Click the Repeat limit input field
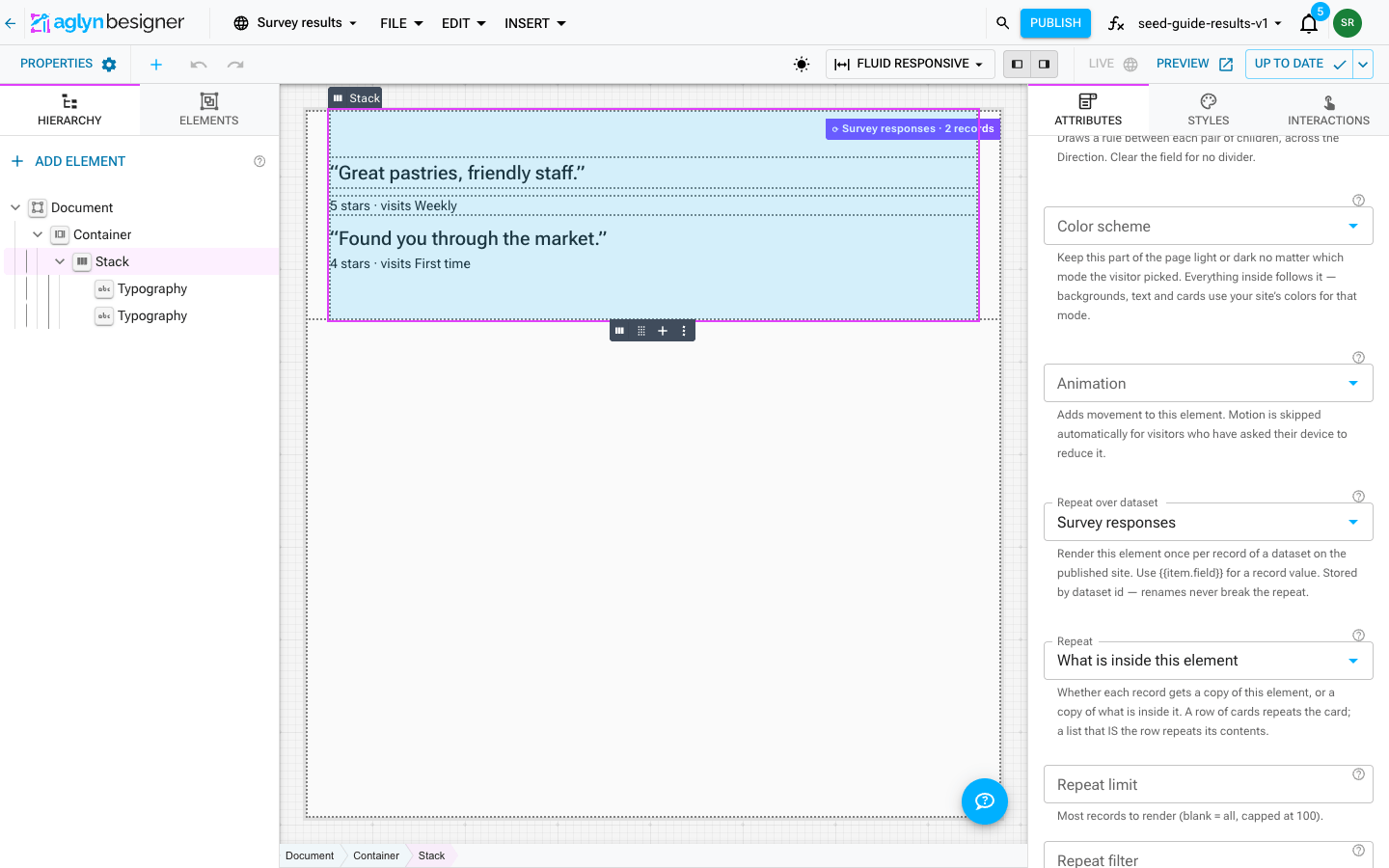 click(1209, 784)
